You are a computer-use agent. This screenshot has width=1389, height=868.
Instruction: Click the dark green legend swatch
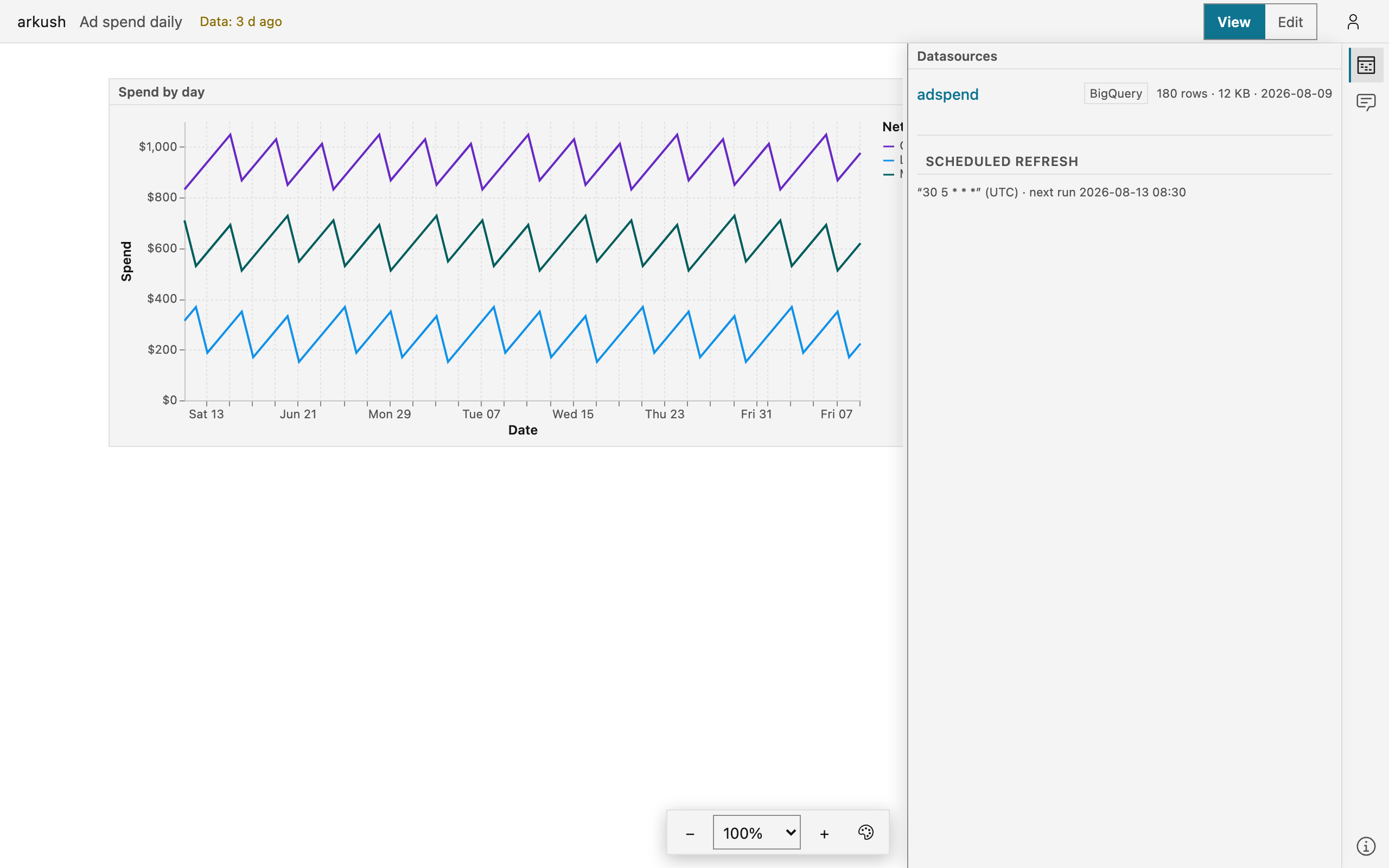(889, 175)
